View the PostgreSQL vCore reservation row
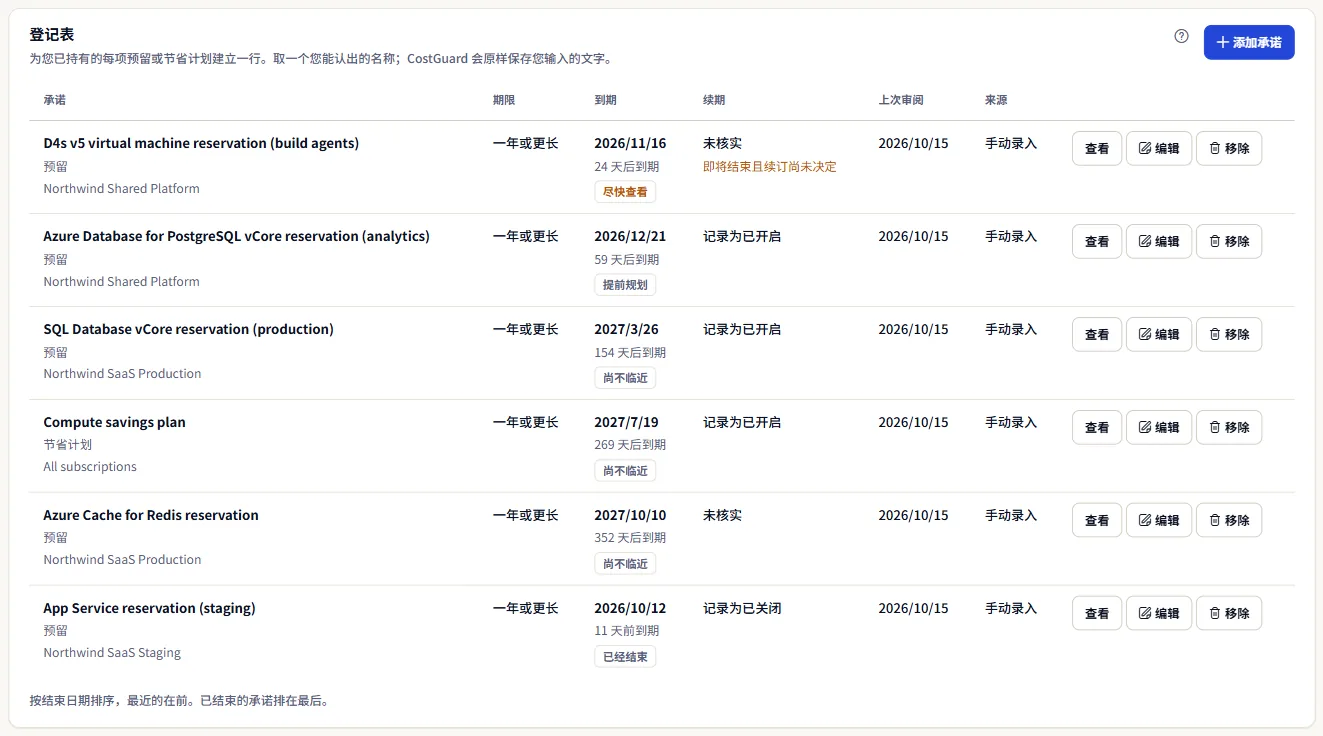 click(x=1097, y=241)
